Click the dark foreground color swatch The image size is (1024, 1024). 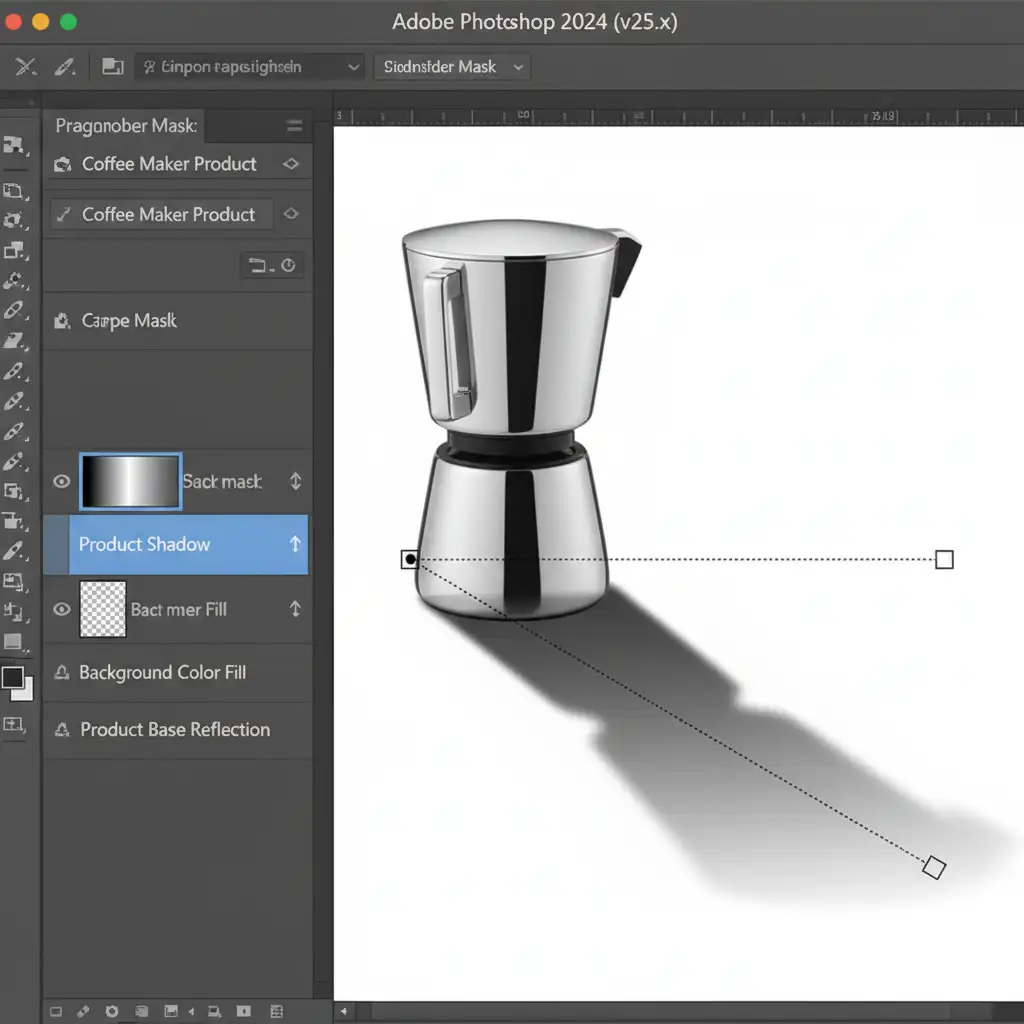[x=13, y=678]
